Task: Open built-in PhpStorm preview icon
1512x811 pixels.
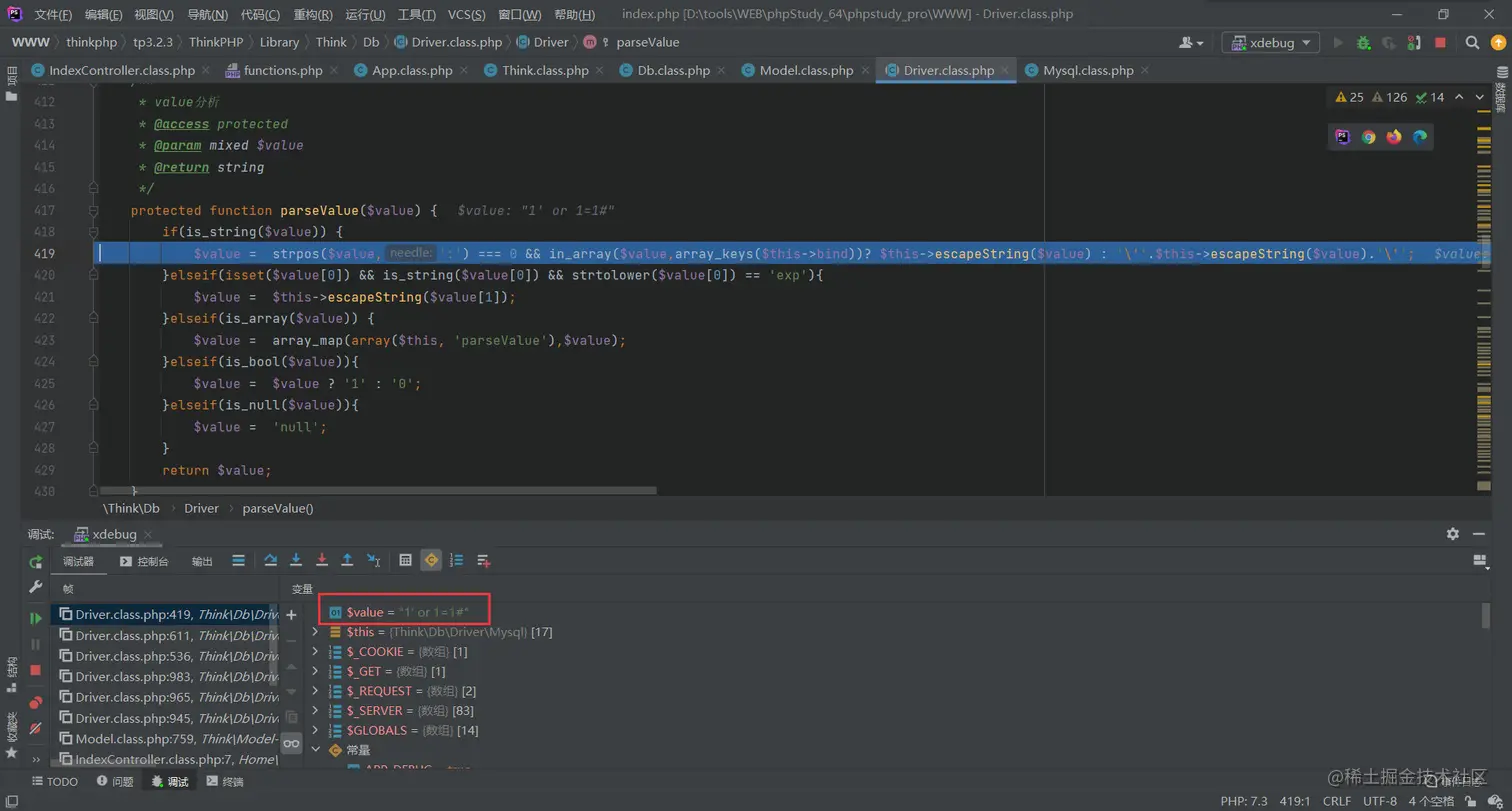Action: (1343, 137)
